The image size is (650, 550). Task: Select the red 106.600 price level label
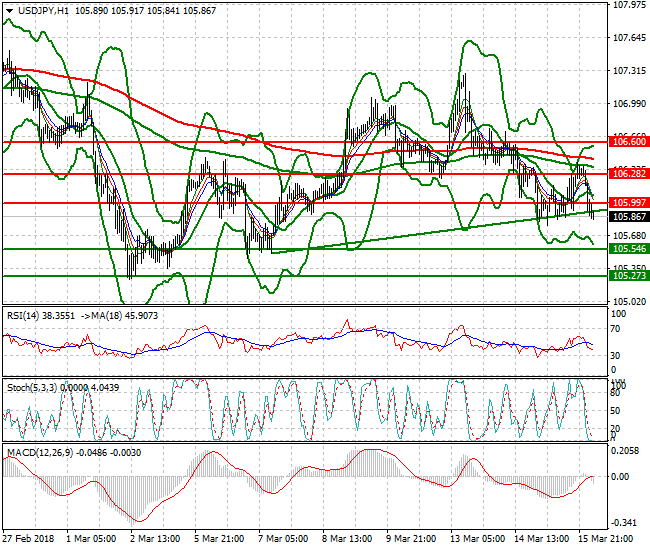tap(628, 142)
